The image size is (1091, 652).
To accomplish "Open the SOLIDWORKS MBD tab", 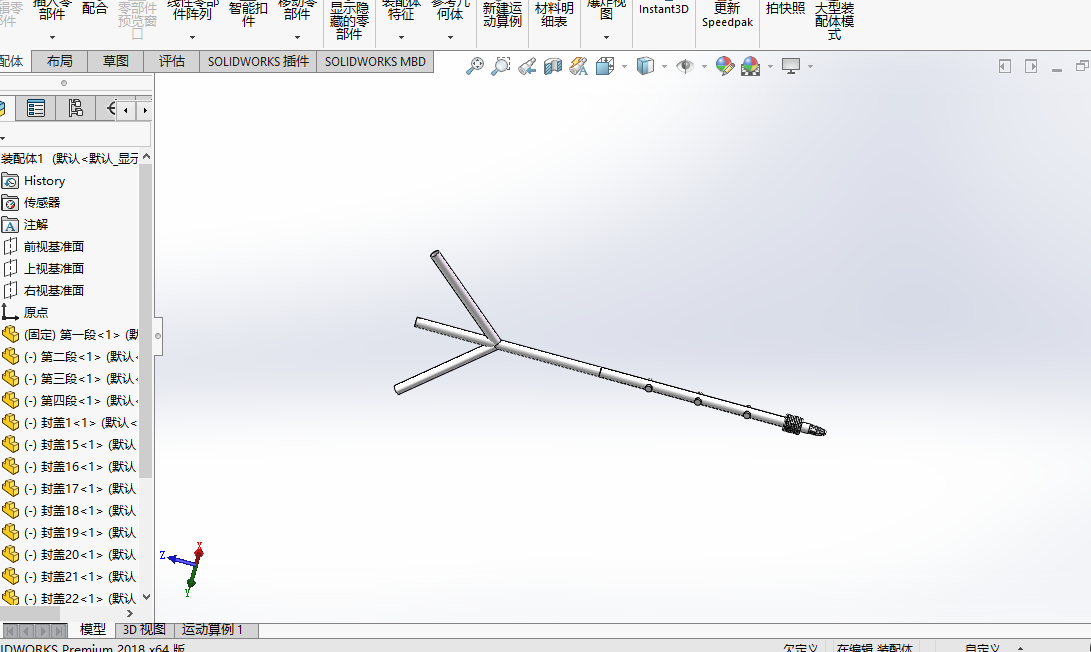I will click(375, 62).
